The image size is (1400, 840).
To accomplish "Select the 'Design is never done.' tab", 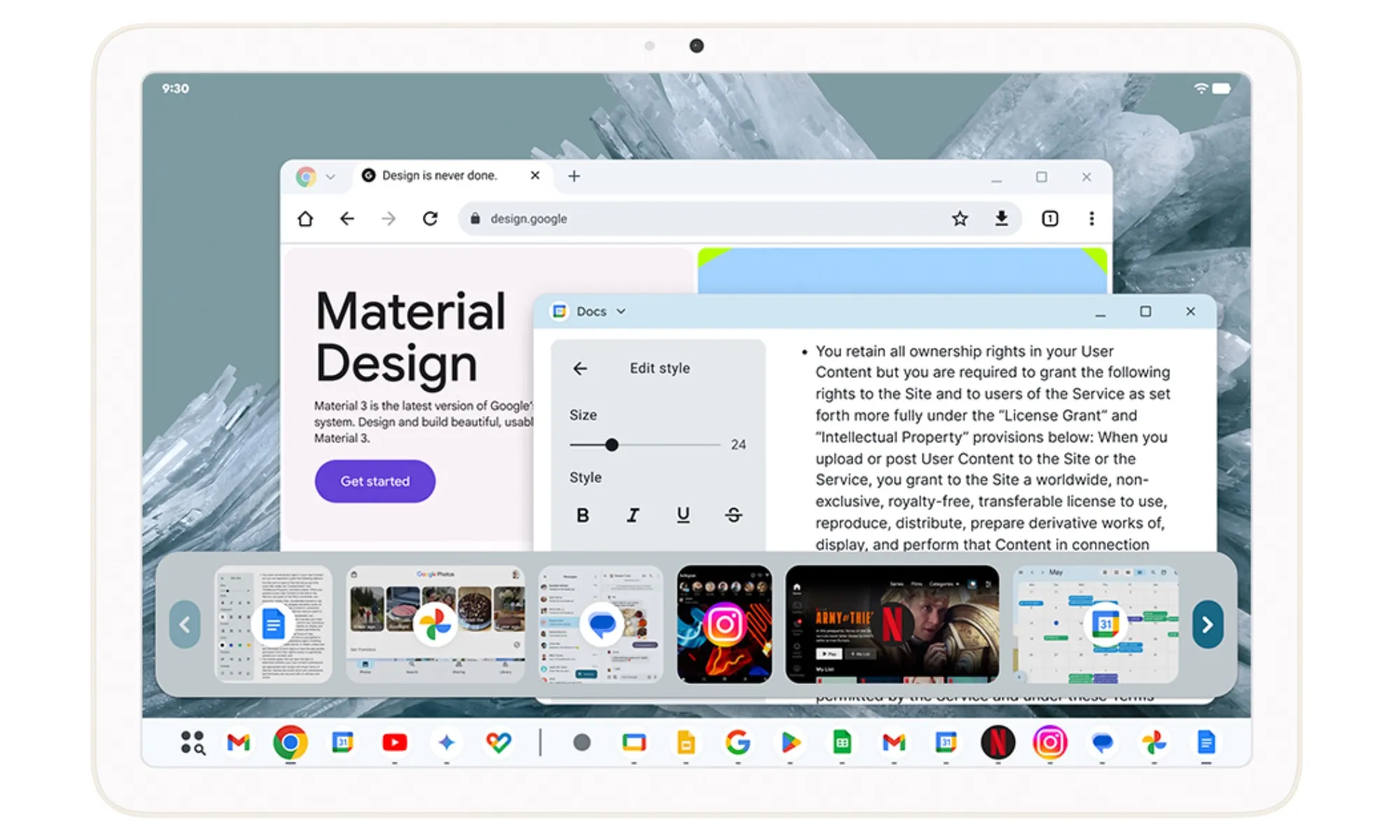I will 439,176.
